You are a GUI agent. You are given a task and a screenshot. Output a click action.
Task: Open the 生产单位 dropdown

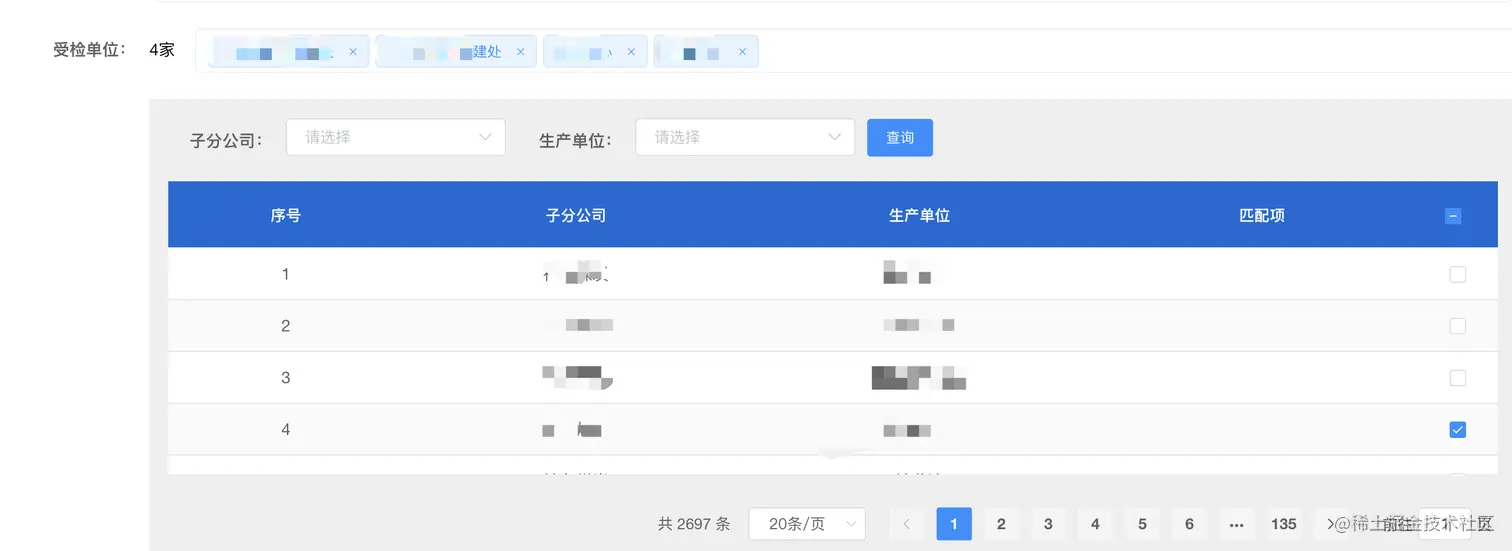(745, 137)
